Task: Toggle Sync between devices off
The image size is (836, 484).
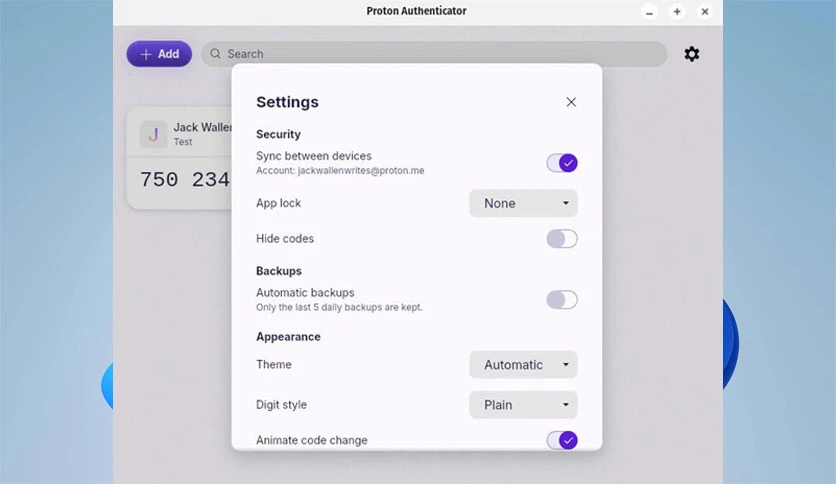Action: point(562,163)
